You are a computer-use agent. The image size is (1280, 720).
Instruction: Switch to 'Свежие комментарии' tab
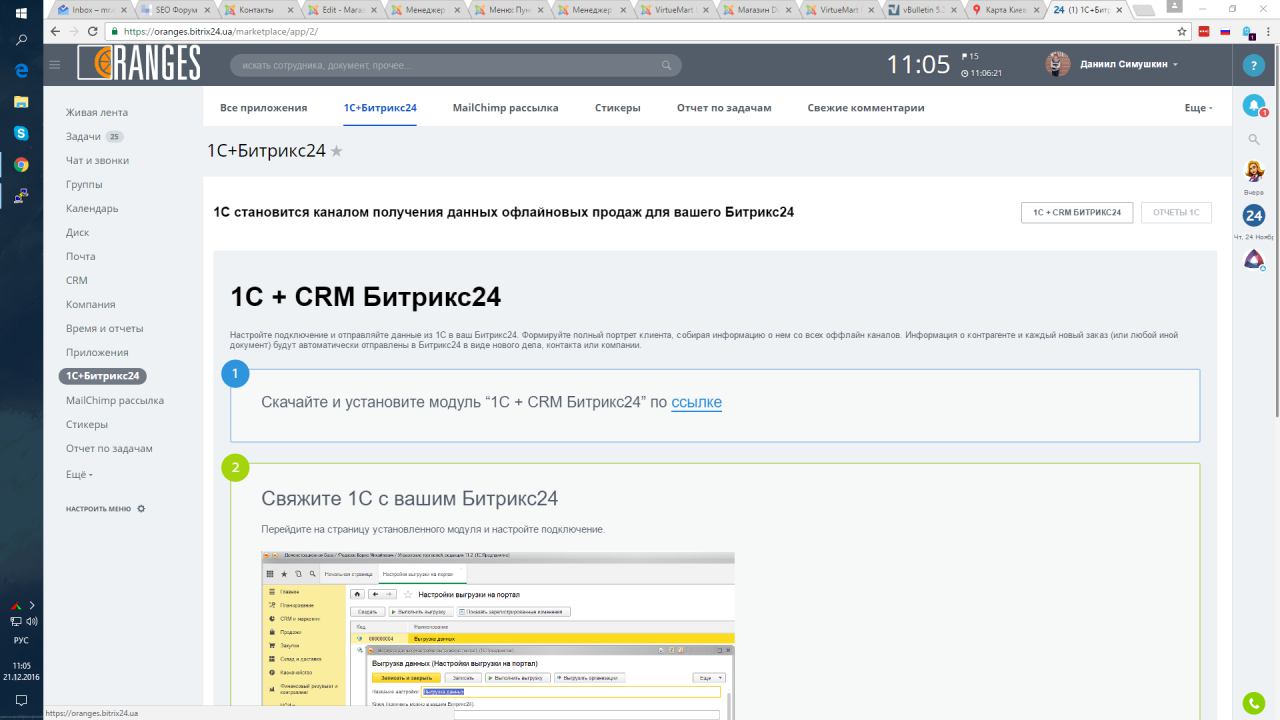[866, 108]
